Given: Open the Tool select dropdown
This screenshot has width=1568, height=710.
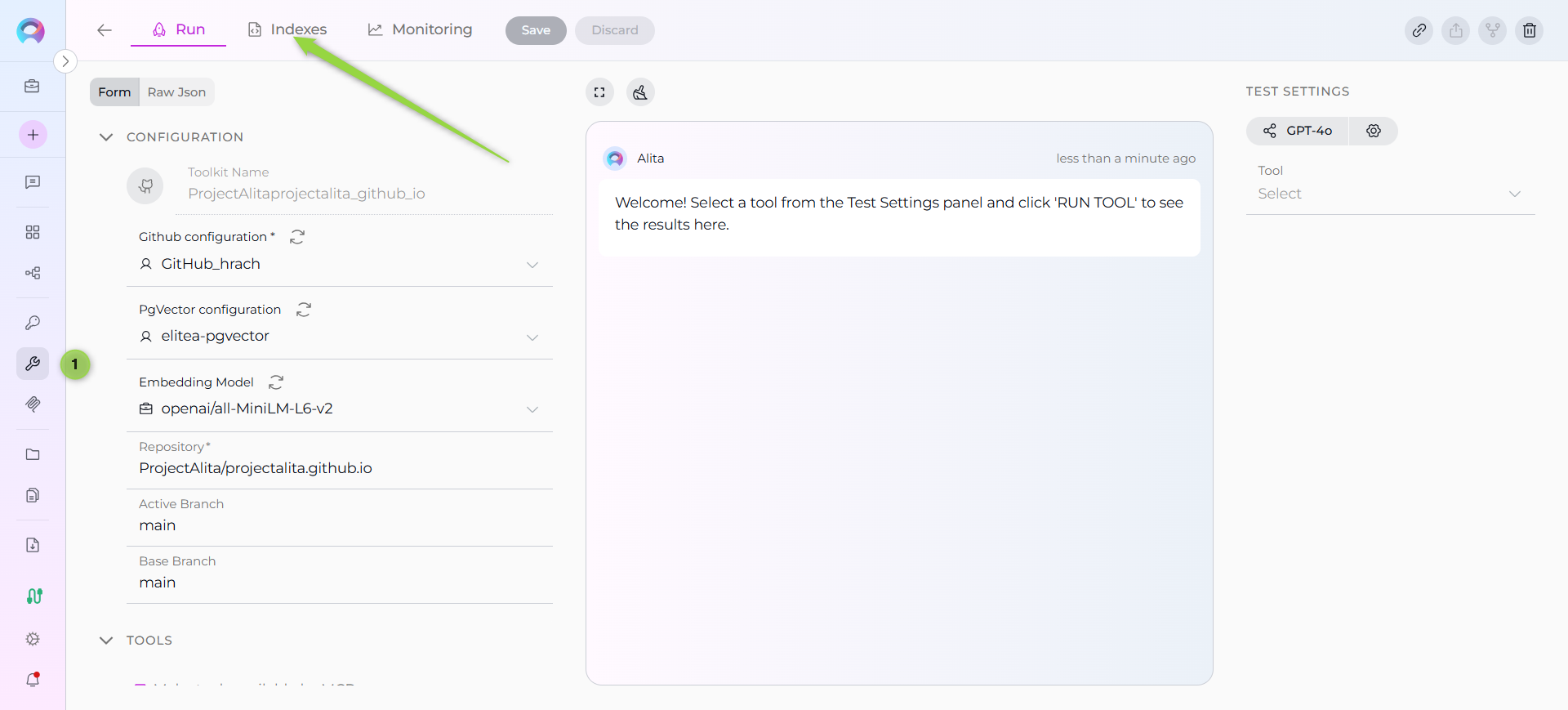Looking at the screenshot, I should (x=1390, y=194).
